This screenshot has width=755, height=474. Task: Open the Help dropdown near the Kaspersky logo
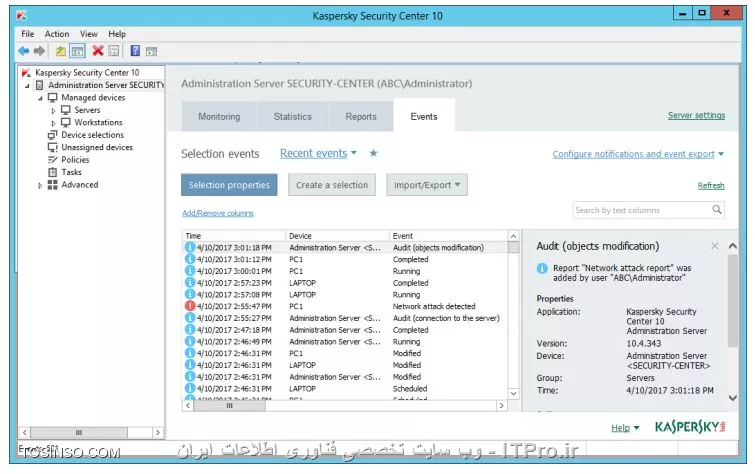tap(625, 428)
